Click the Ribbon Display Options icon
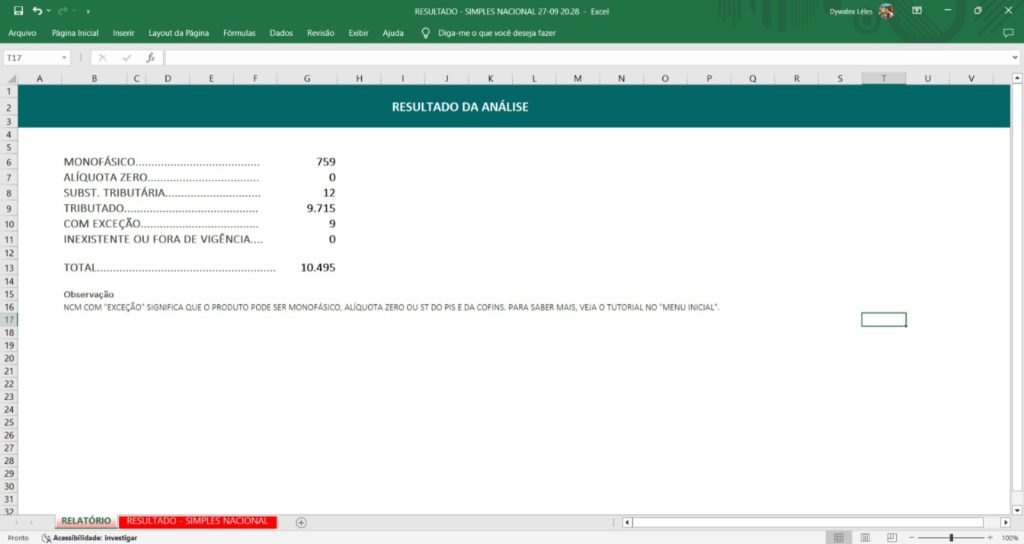 [917, 10]
